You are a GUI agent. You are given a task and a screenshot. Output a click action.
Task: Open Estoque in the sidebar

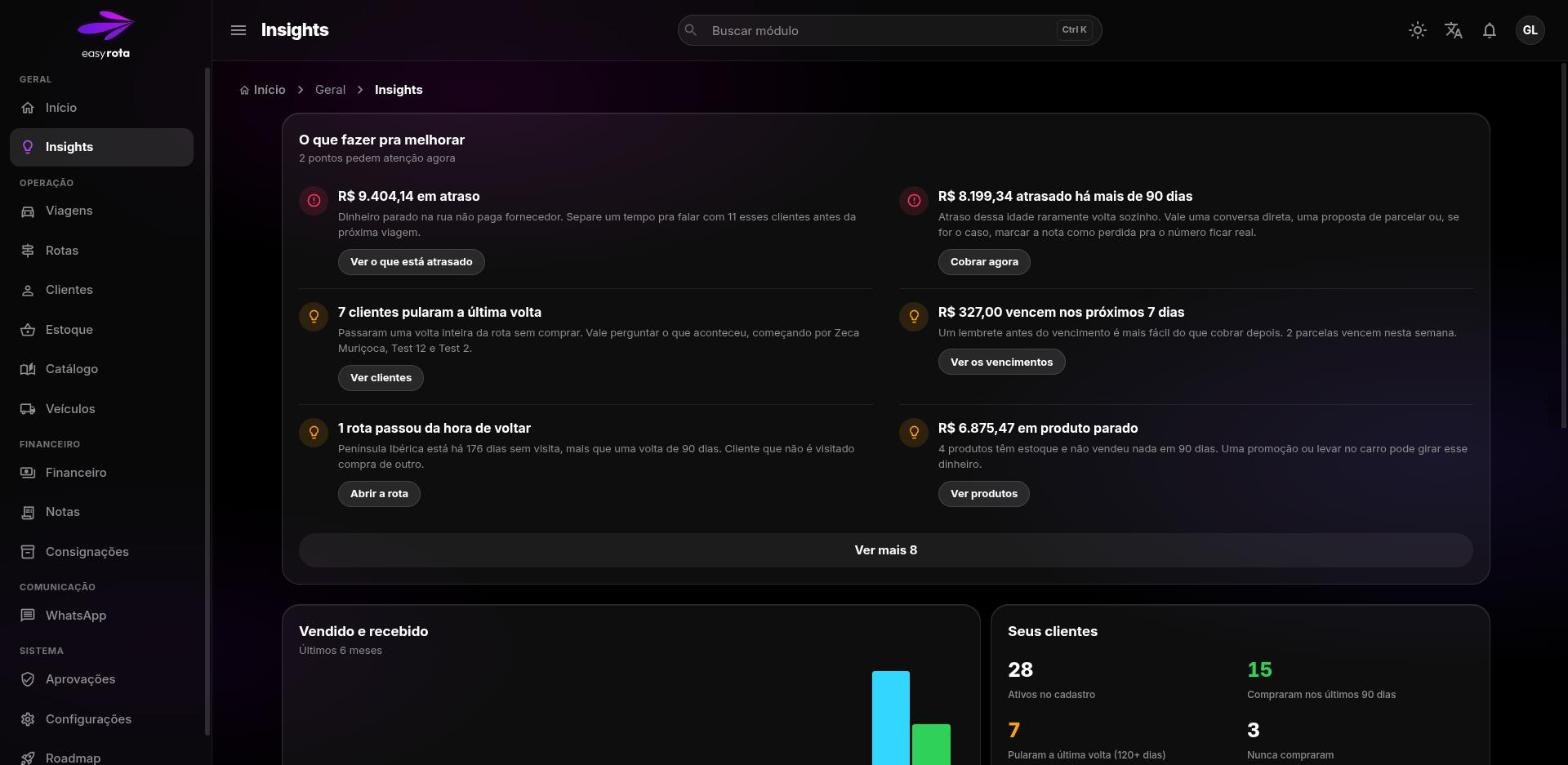101,330
